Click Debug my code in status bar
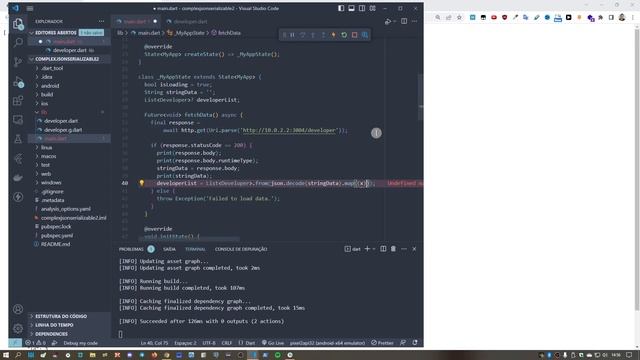 pyautogui.click(x=80, y=343)
